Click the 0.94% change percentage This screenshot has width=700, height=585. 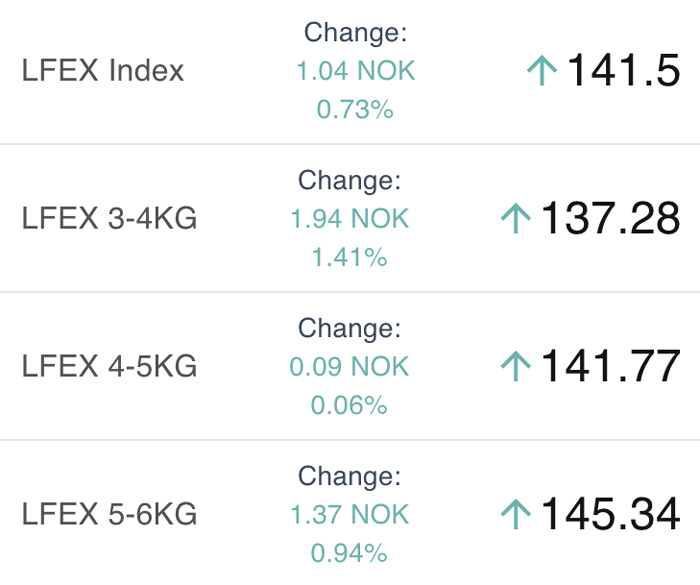click(x=349, y=553)
